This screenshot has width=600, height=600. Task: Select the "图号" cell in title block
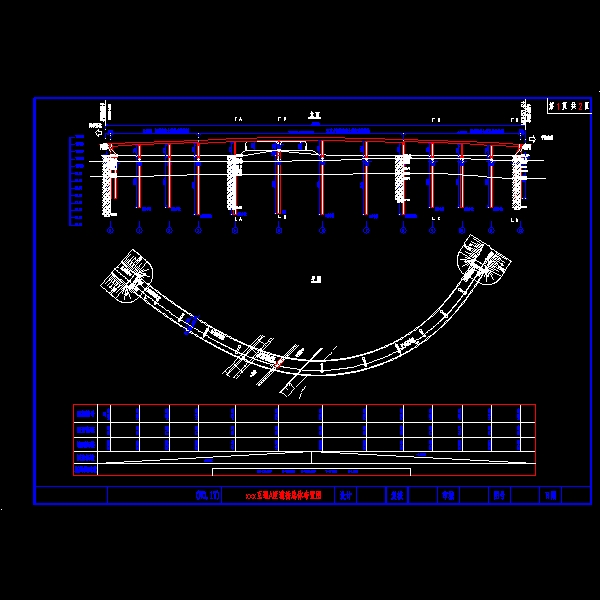click(499, 495)
